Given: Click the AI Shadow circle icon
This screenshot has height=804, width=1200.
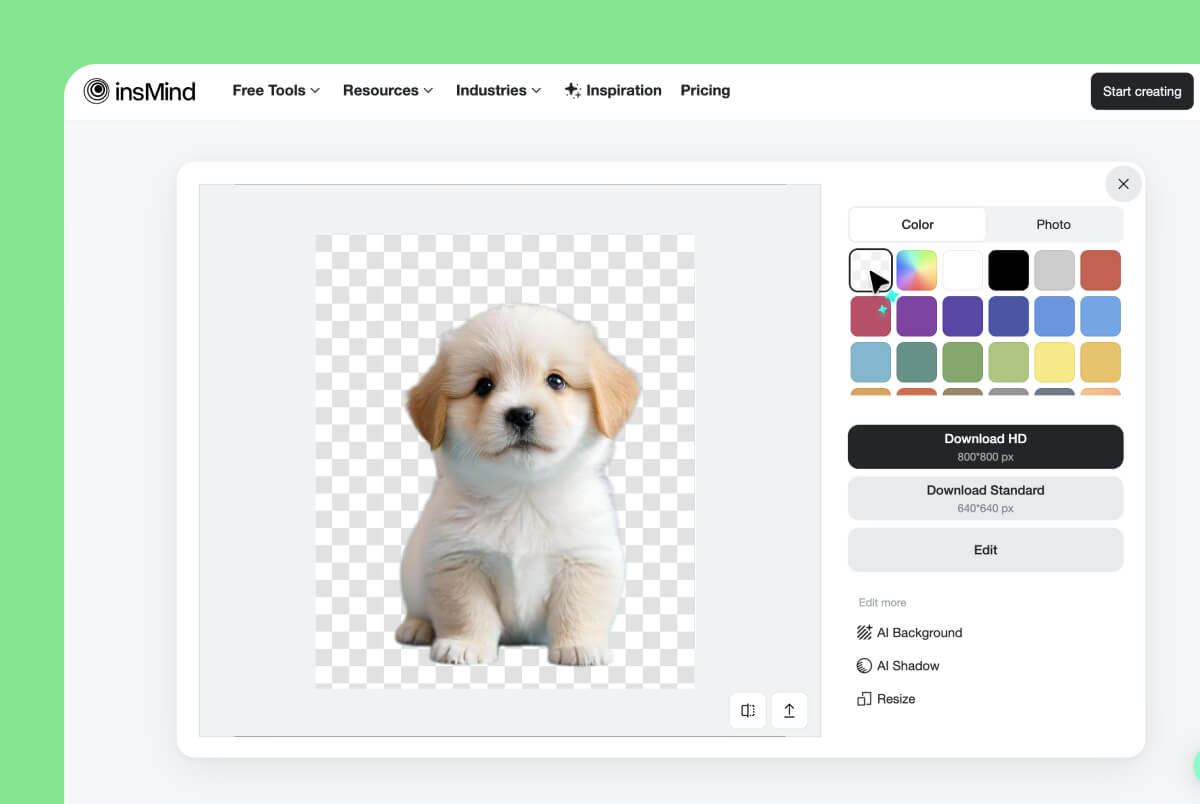Looking at the screenshot, I should (864, 665).
